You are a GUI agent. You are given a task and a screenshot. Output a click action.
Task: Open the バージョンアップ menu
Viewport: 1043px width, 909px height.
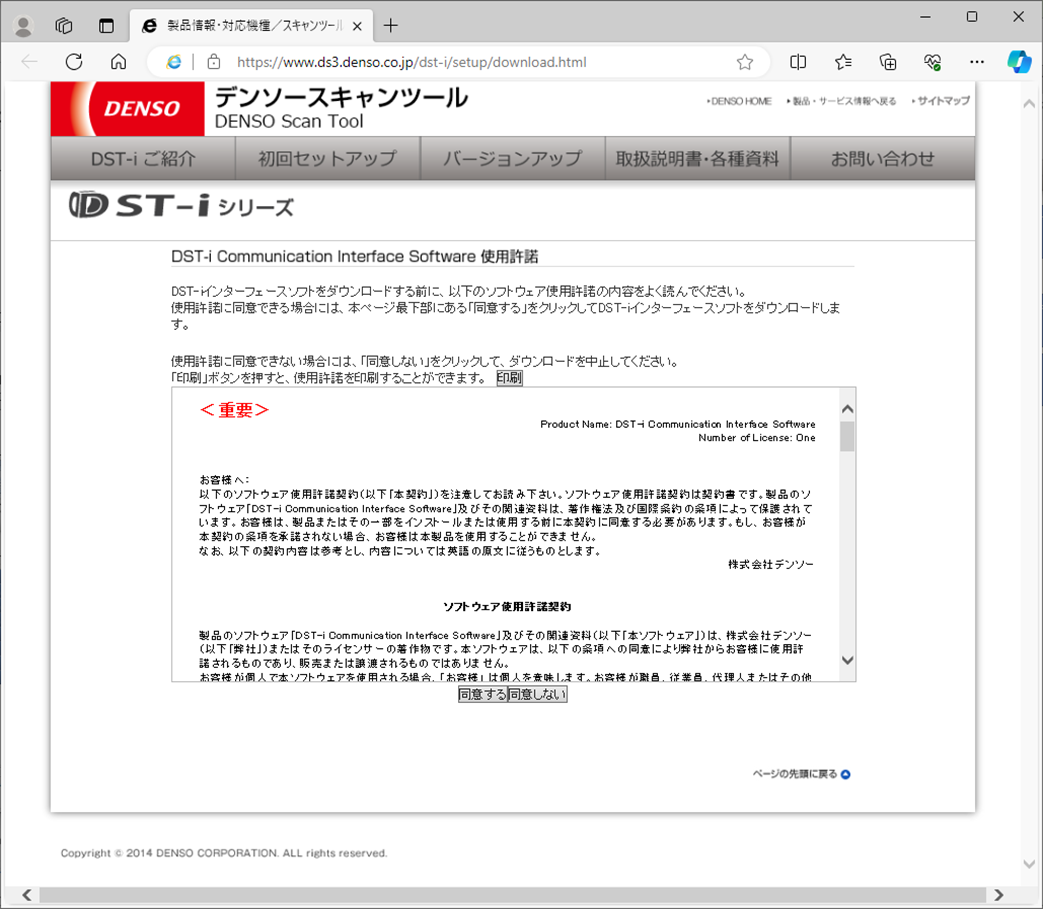pos(513,158)
